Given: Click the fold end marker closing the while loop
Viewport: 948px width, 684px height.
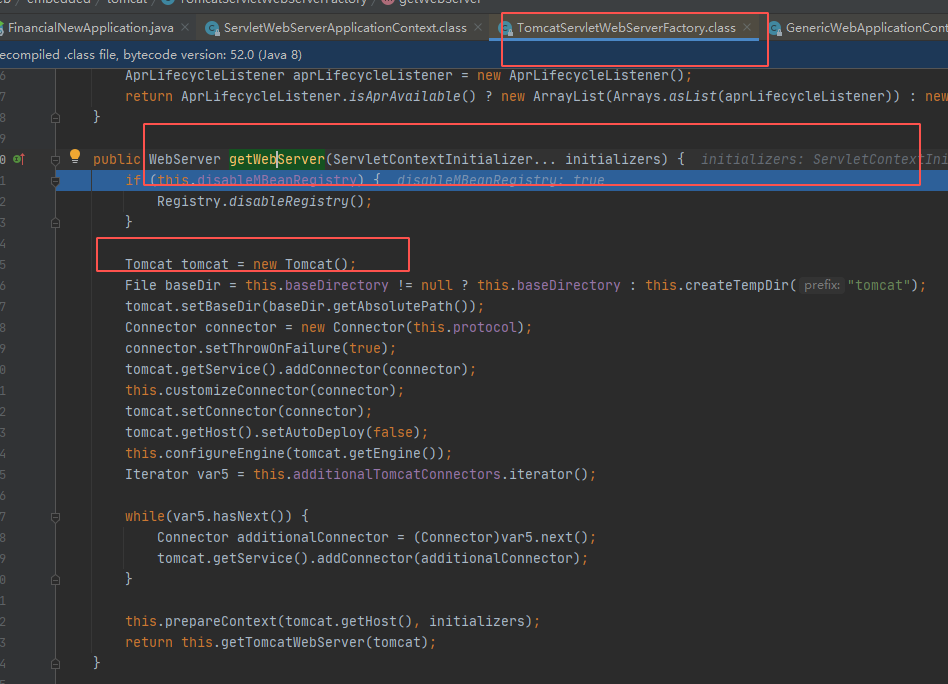Looking at the screenshot, I should tap(55, 580).
